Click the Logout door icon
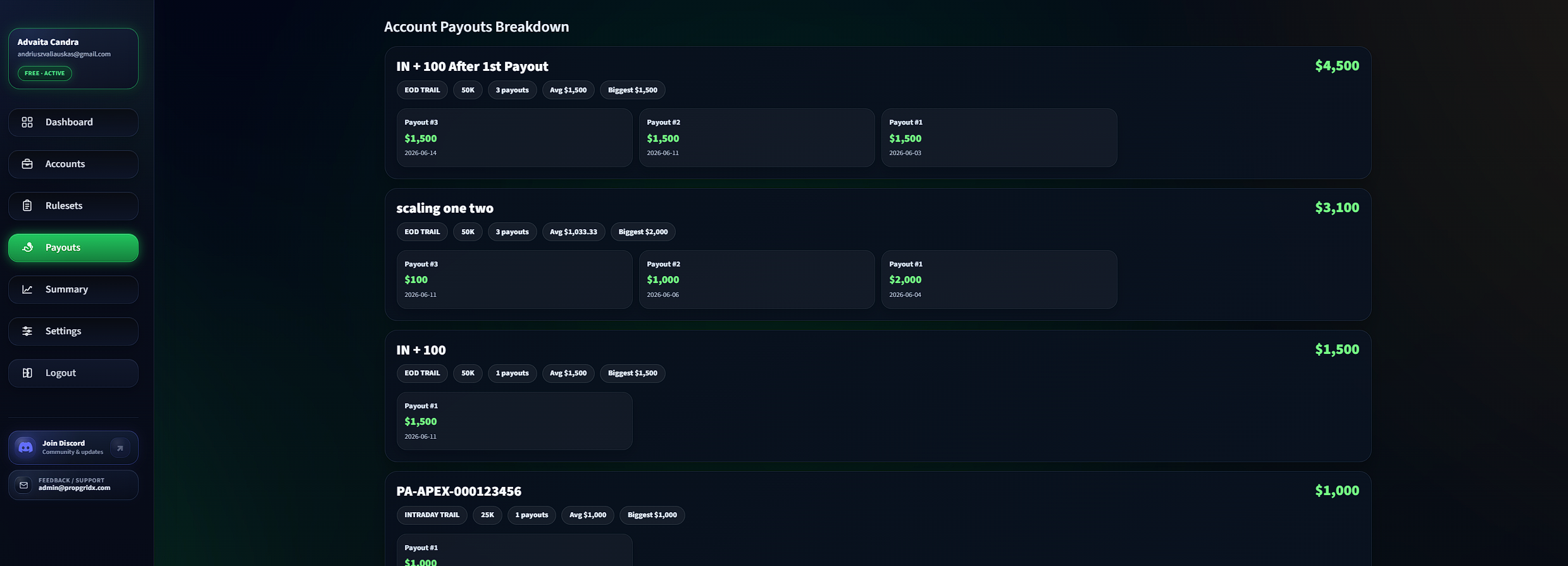Viewport: 1568px width, 566px height. tap(27, 373)
